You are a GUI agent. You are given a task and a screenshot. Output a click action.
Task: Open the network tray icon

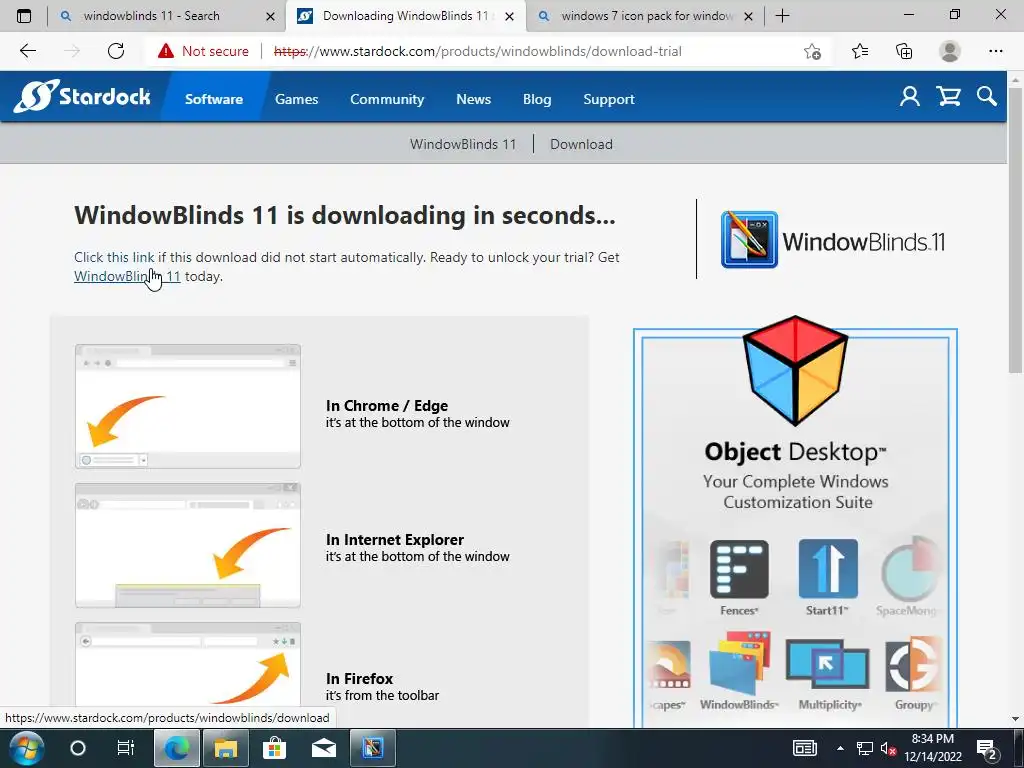click(x=865, y=748)
